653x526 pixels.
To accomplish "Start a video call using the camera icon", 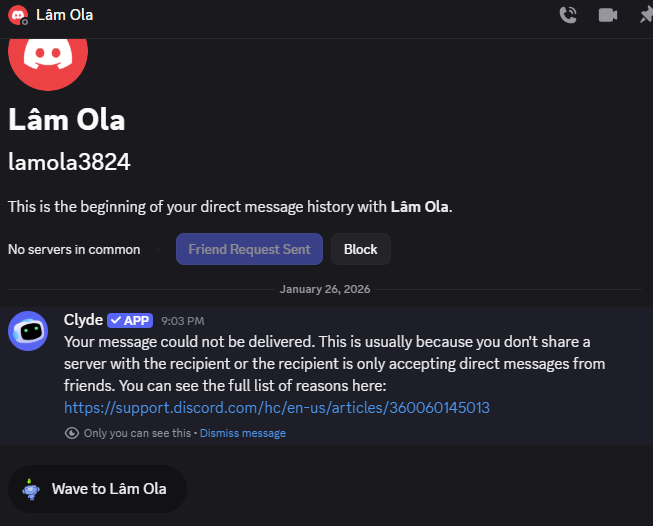I will coord(607,15).
